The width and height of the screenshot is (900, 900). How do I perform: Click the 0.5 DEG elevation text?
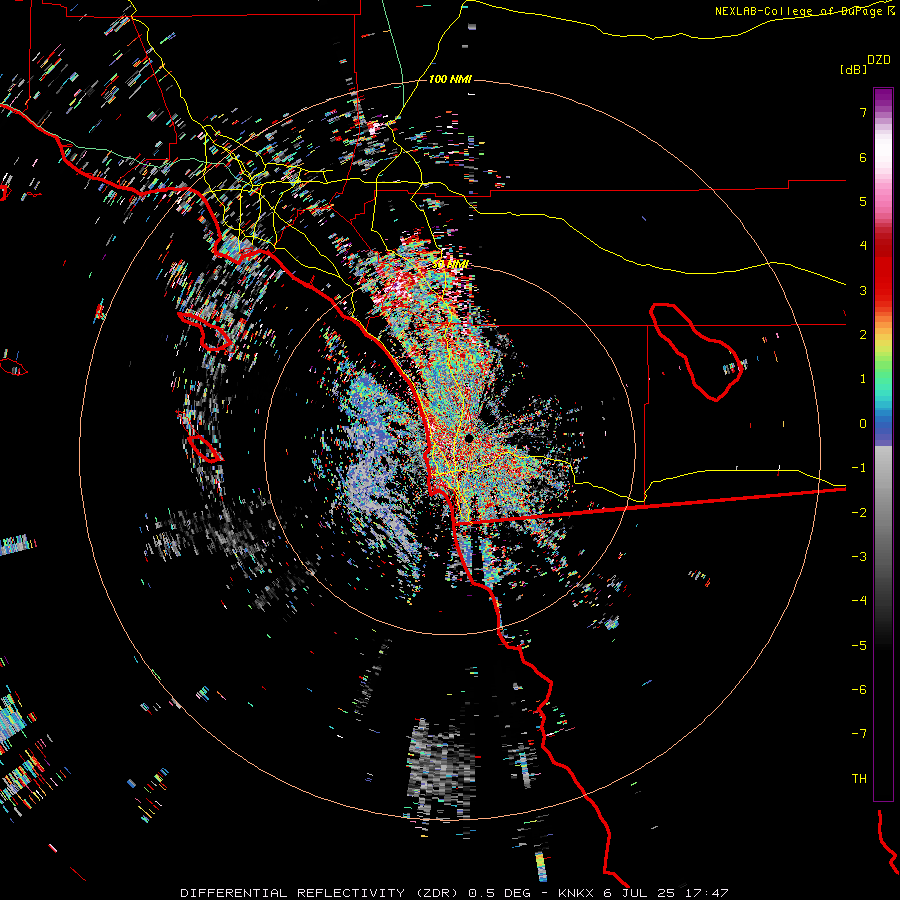[499, 893]
